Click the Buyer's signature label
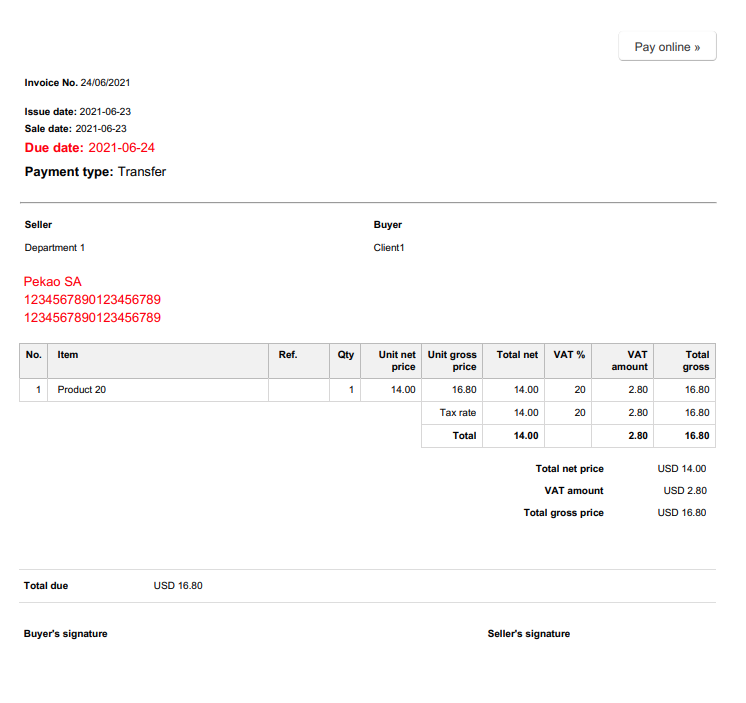Screen dimensions: 746x703 tap(65, 634)
